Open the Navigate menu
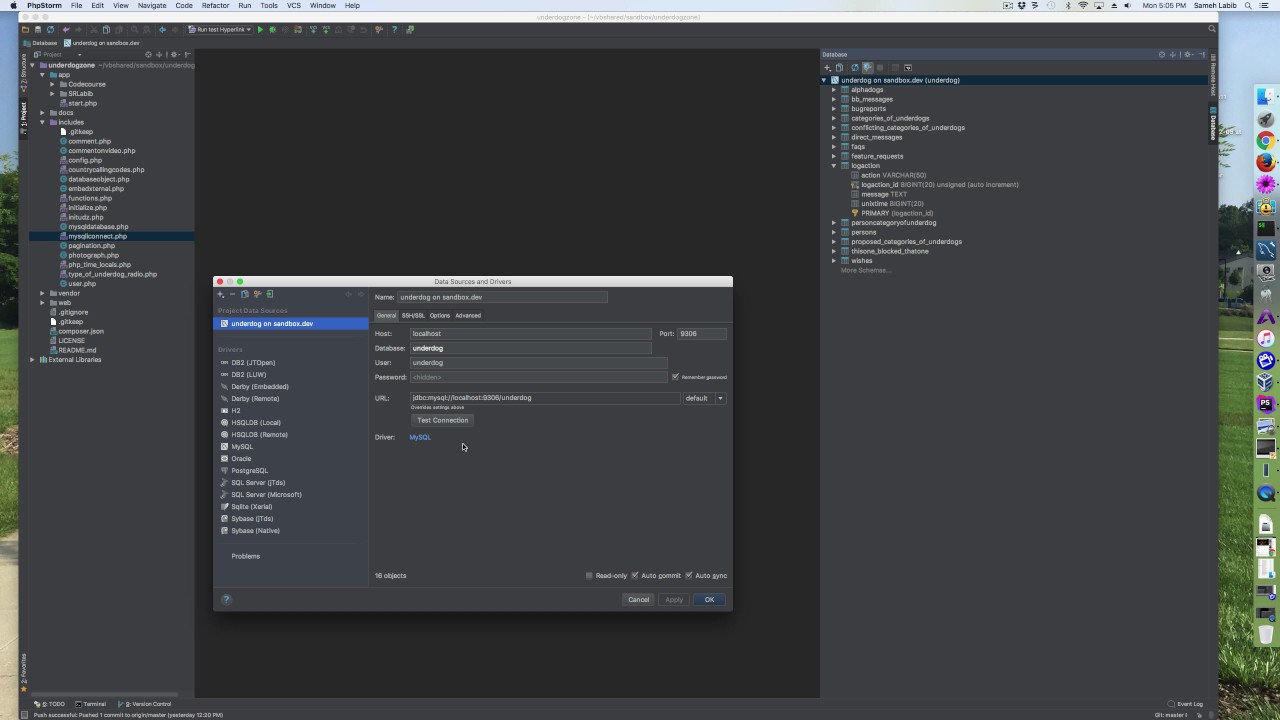1280x720 pixels. click(x=152, y=5)
